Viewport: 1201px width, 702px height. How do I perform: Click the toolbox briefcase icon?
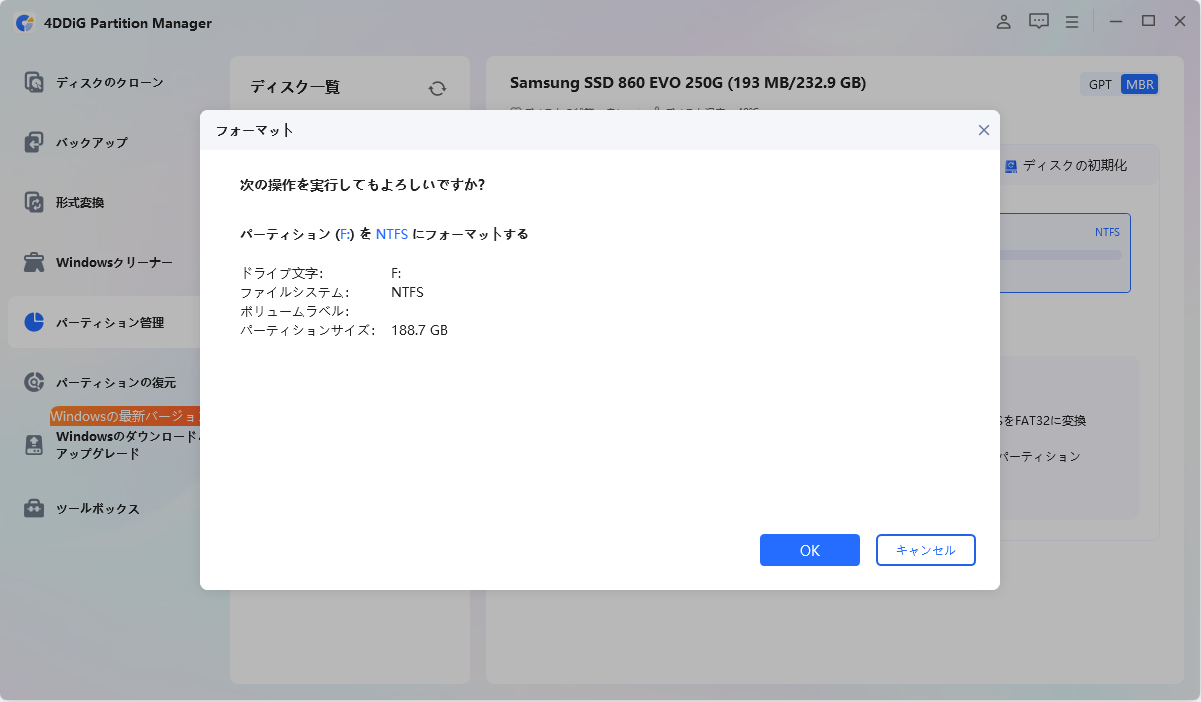(35, 508)
